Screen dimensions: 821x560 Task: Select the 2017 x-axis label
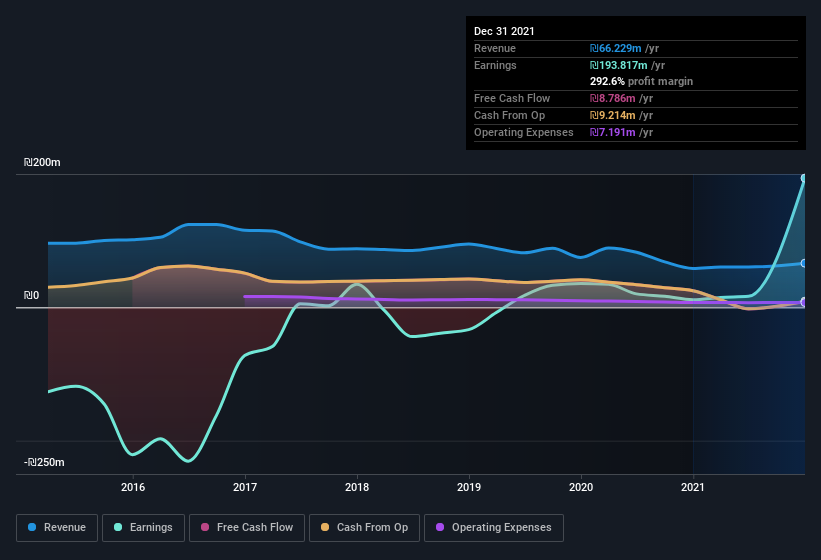click(x=245, y=487)
